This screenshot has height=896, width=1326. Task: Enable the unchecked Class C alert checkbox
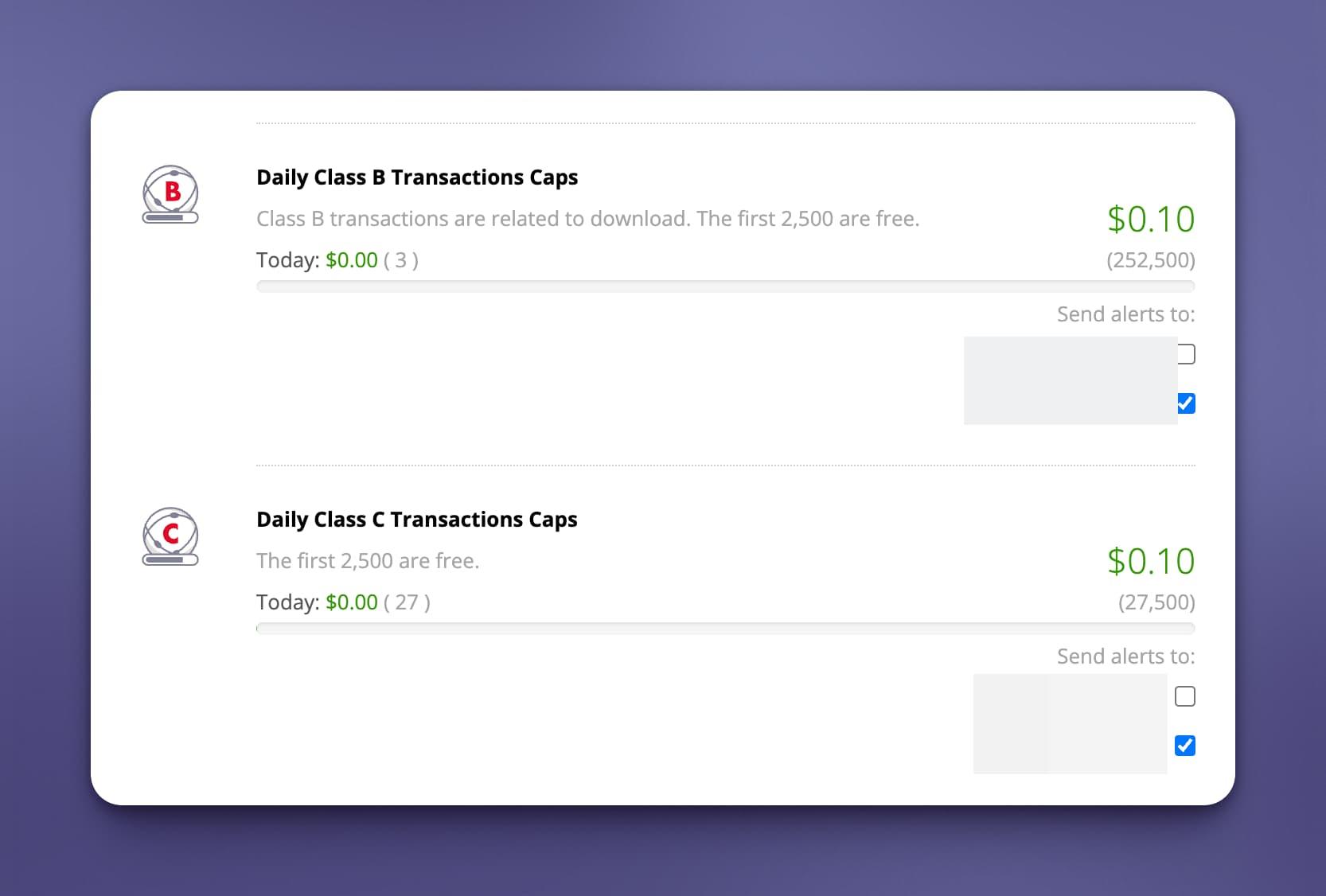1185,696
